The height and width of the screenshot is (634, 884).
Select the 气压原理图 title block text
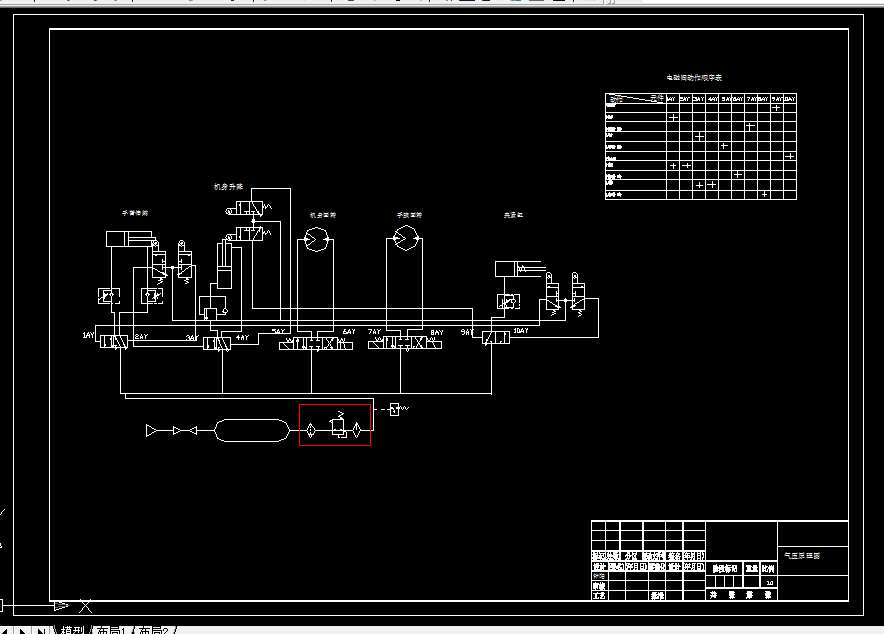(802, 556)
